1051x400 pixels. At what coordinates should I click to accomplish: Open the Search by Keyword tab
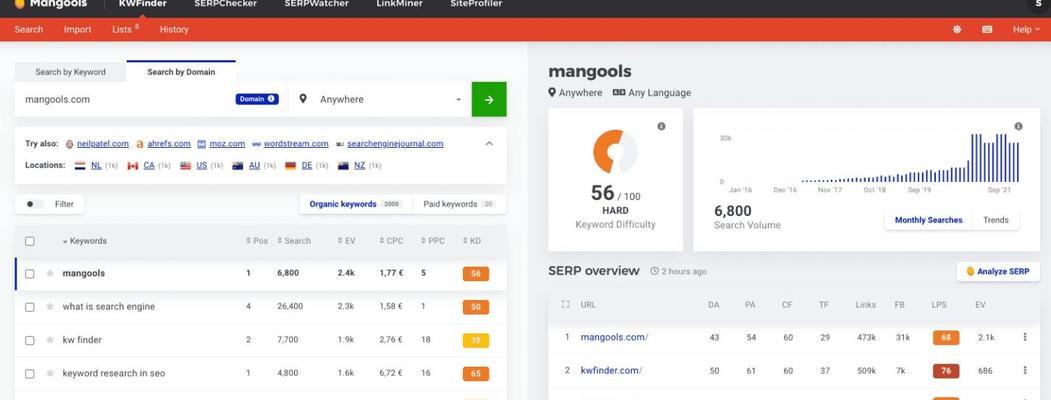tap(70, 72)
